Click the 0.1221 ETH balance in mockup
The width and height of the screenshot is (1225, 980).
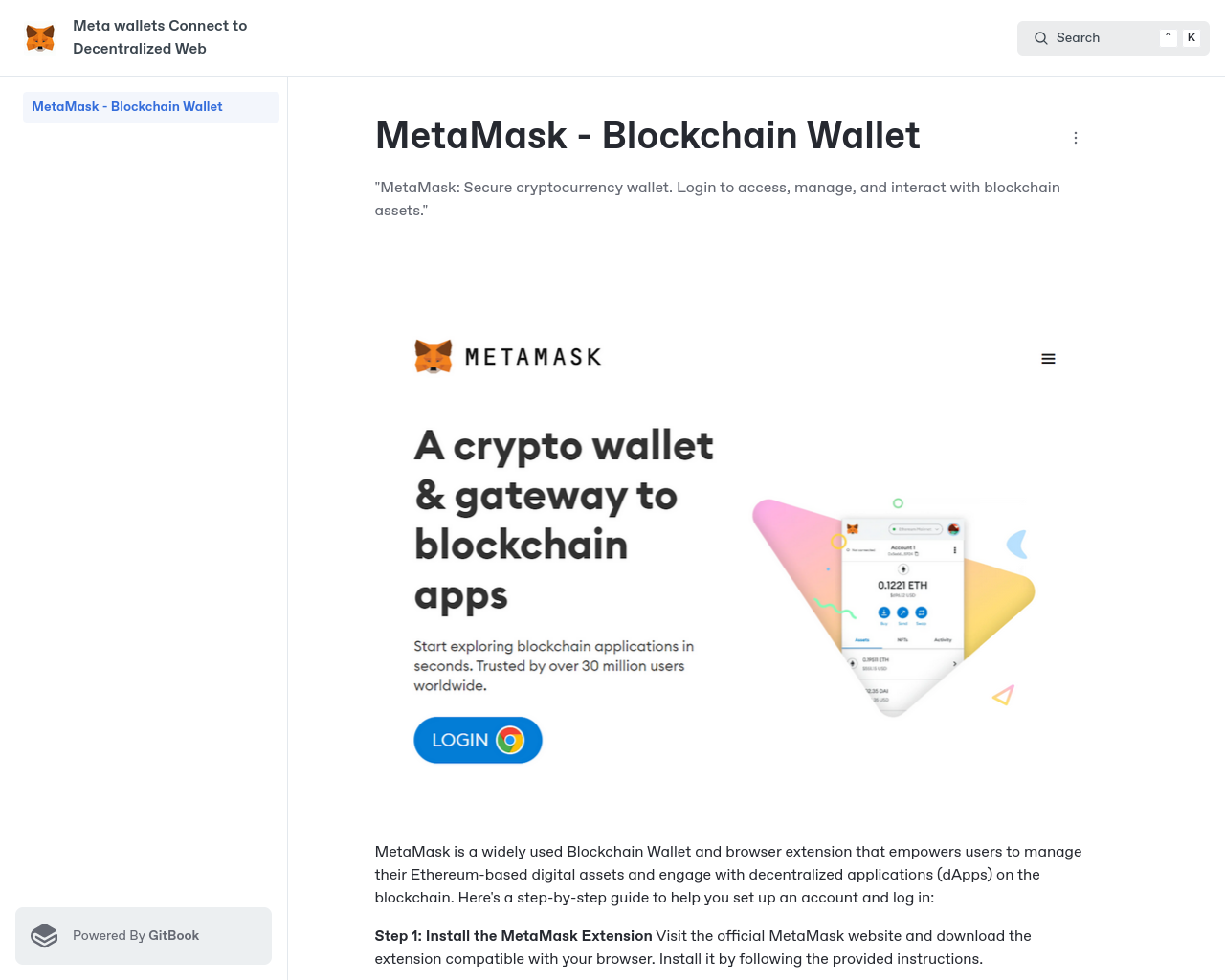coord(902,585)
